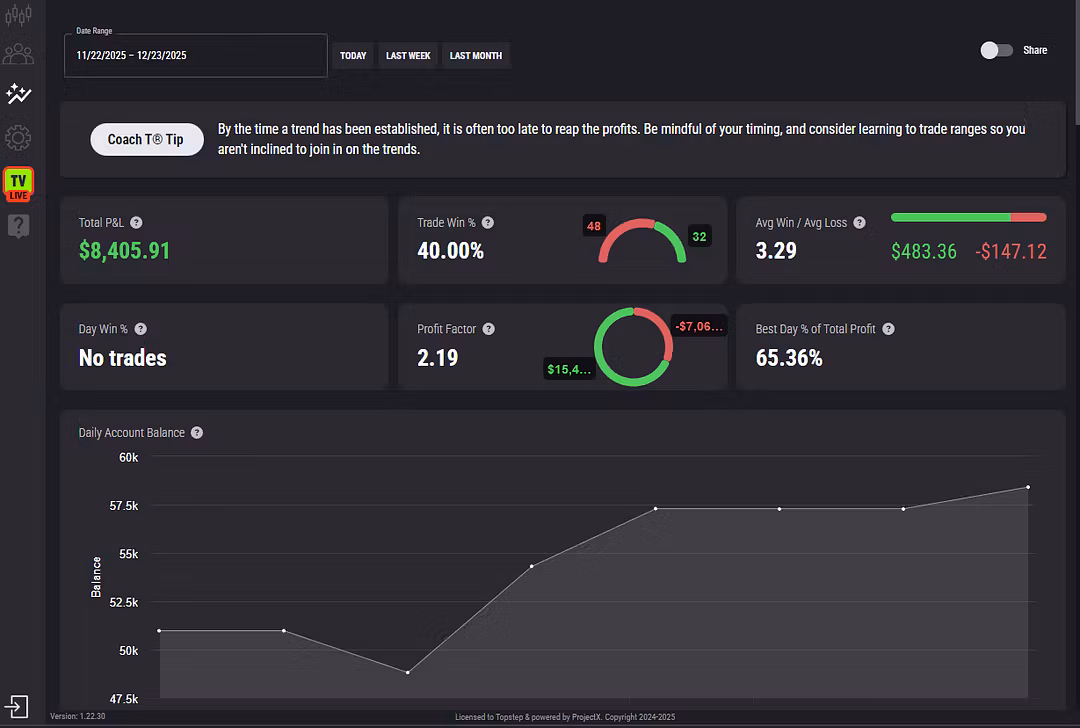Image resolution: width=1080 pixels, height=728 pixels.
Task: Click the logout icon at bottom left
Action: point(17,707)
